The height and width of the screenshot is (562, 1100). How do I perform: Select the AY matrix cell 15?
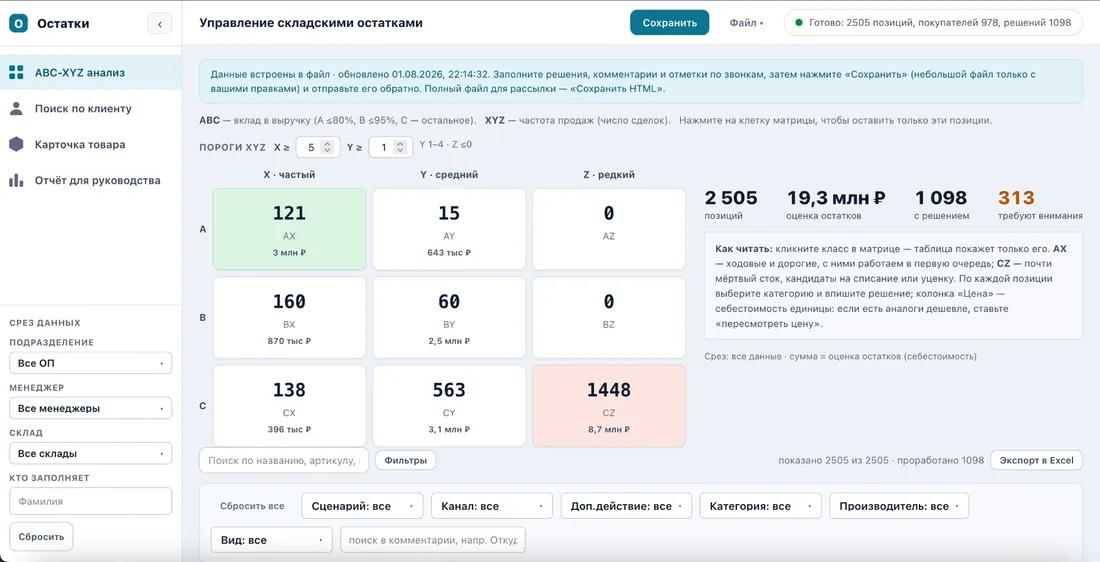click(x=449, y=229)
